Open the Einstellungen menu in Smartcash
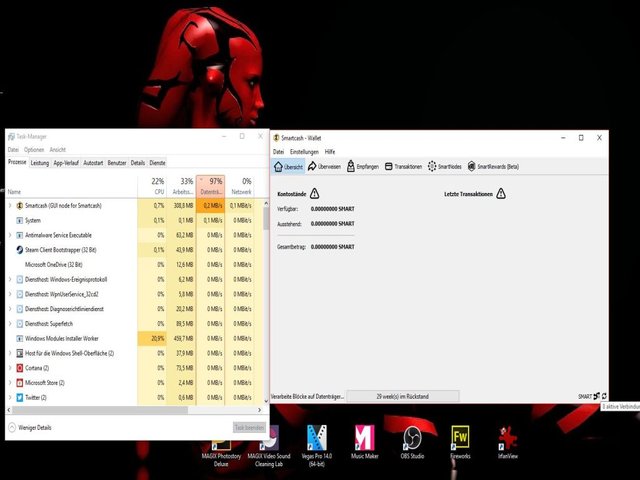Screen dimensions: 640x480 [304, 152]
